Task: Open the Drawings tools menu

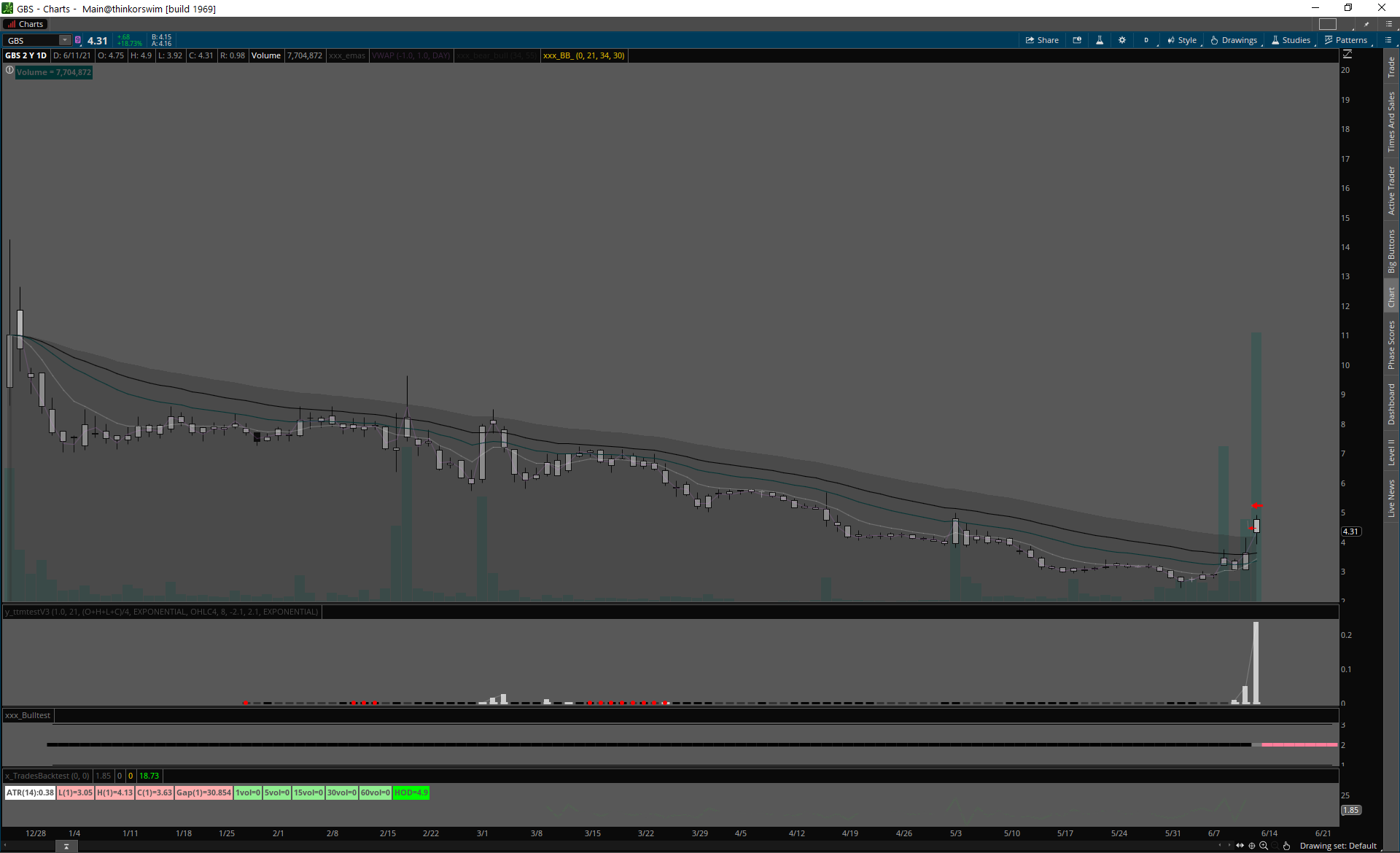Action: click(x=1234, y=40)
